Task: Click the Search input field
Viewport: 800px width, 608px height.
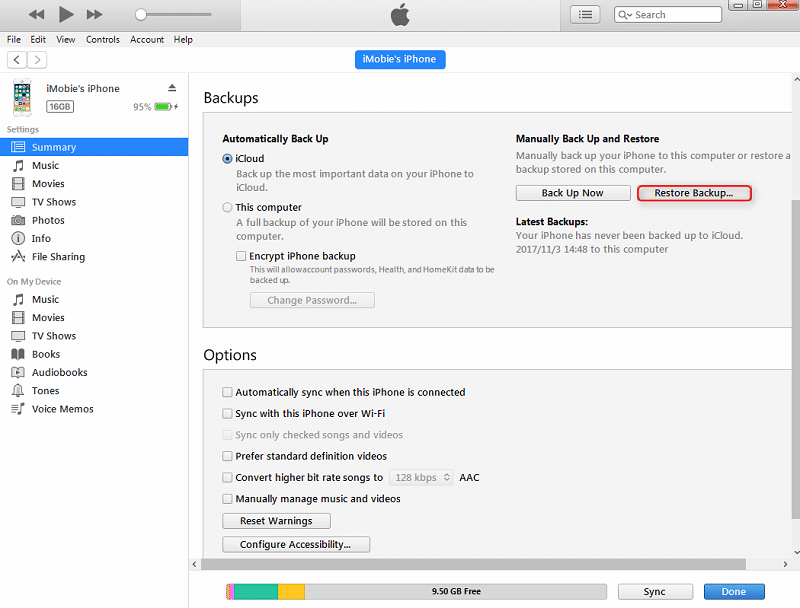Action: pos(668,15)
